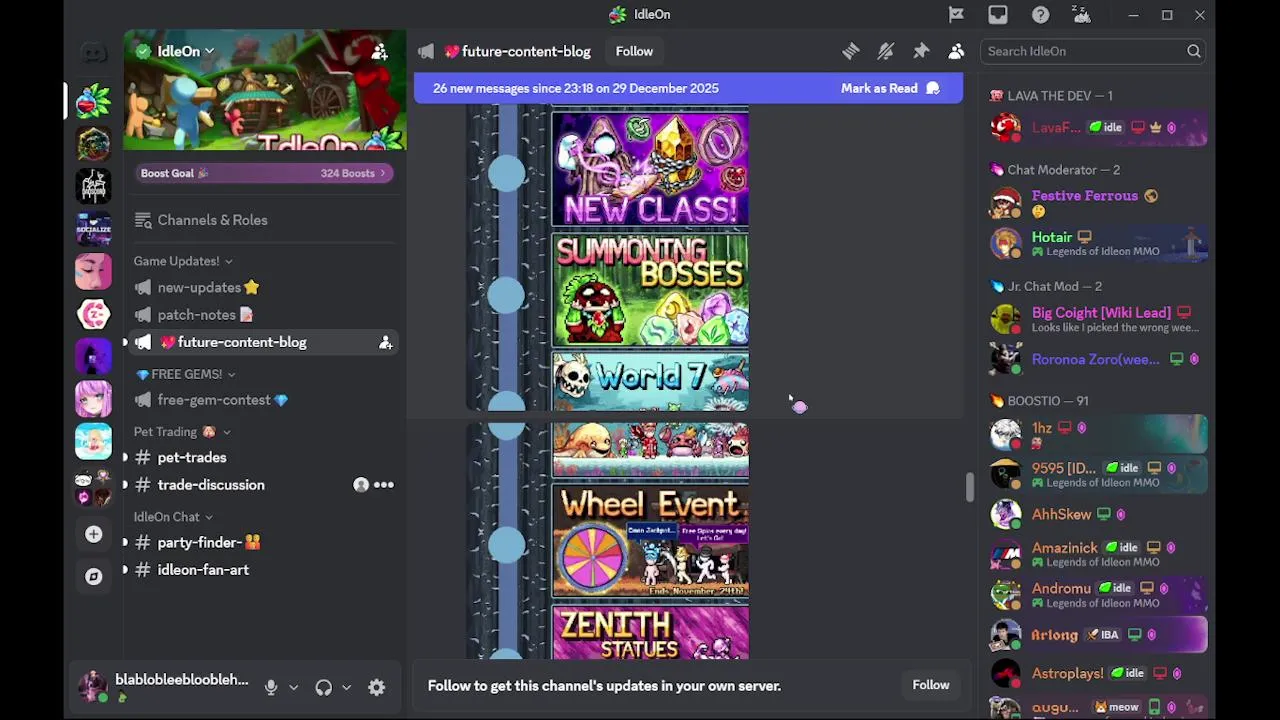This screenshot has height=720, width=1280.
Task: Open Discord direct messages home icon
Action: tap(93, 52)
